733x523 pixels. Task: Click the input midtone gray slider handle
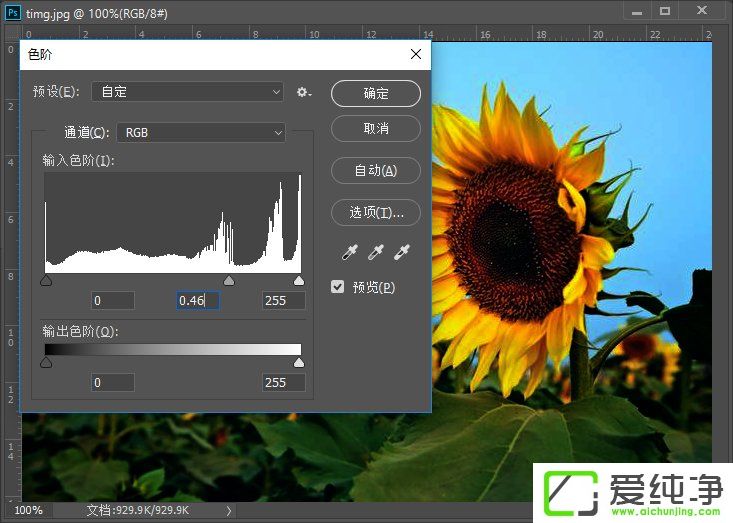pos(228,281)
